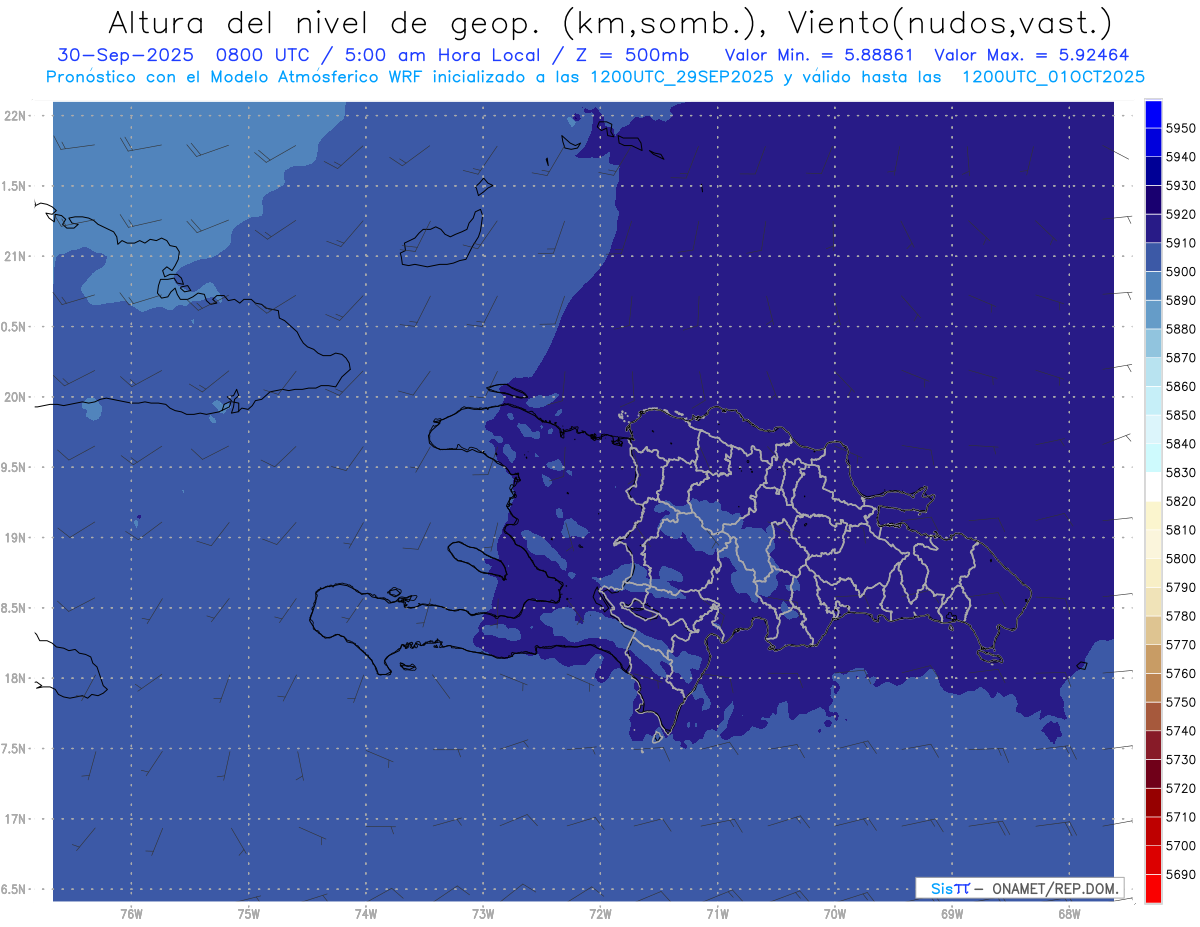The height and width of the screenshot is (927, 1200).
Task: Click the "5880" legend value
Action: (1181, 329)
